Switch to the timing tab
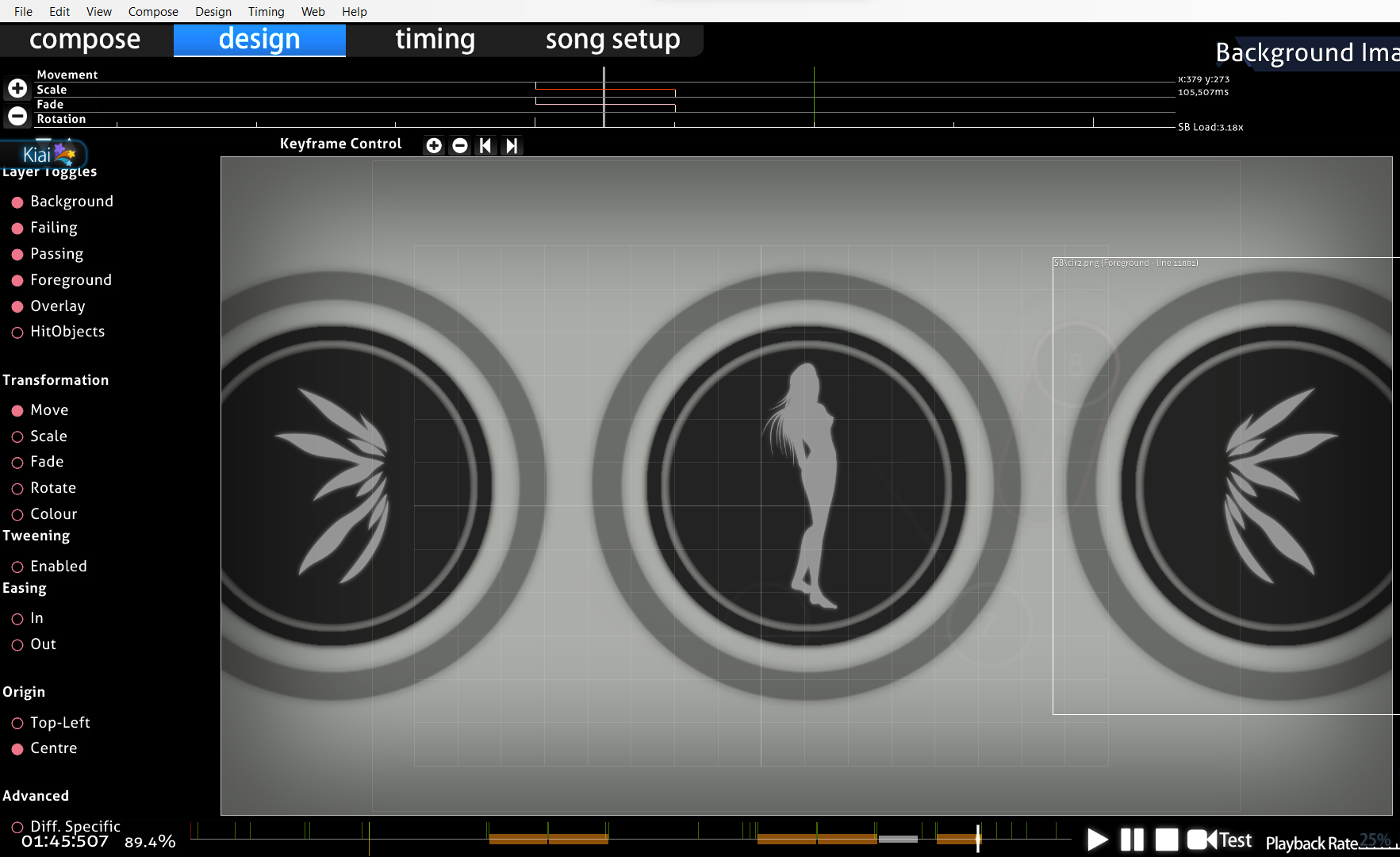 [435, 39]
